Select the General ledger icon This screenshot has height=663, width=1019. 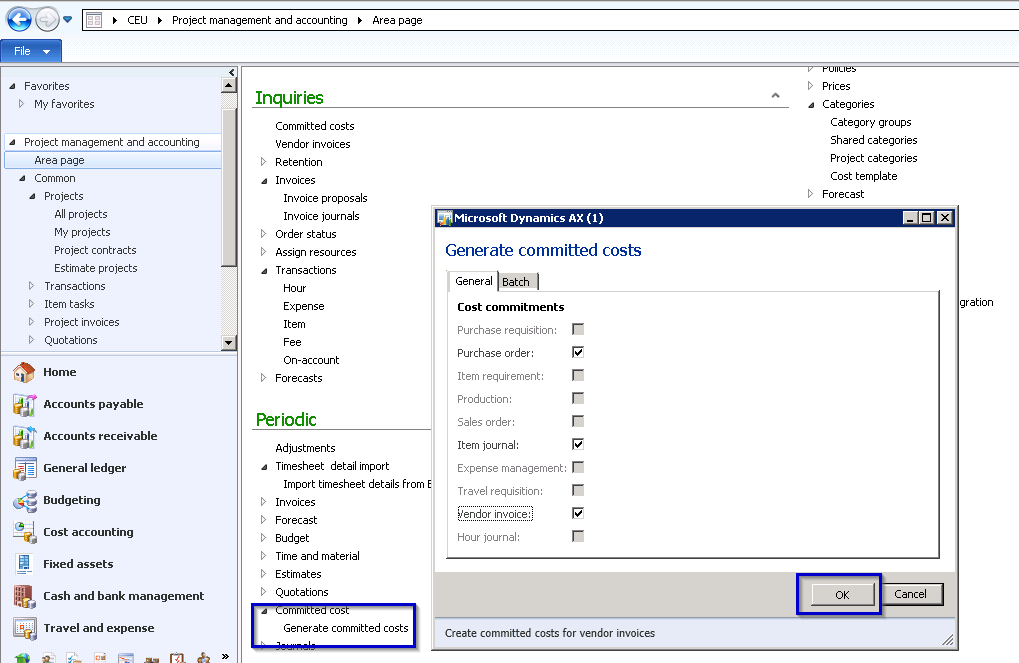coord(24,468)
